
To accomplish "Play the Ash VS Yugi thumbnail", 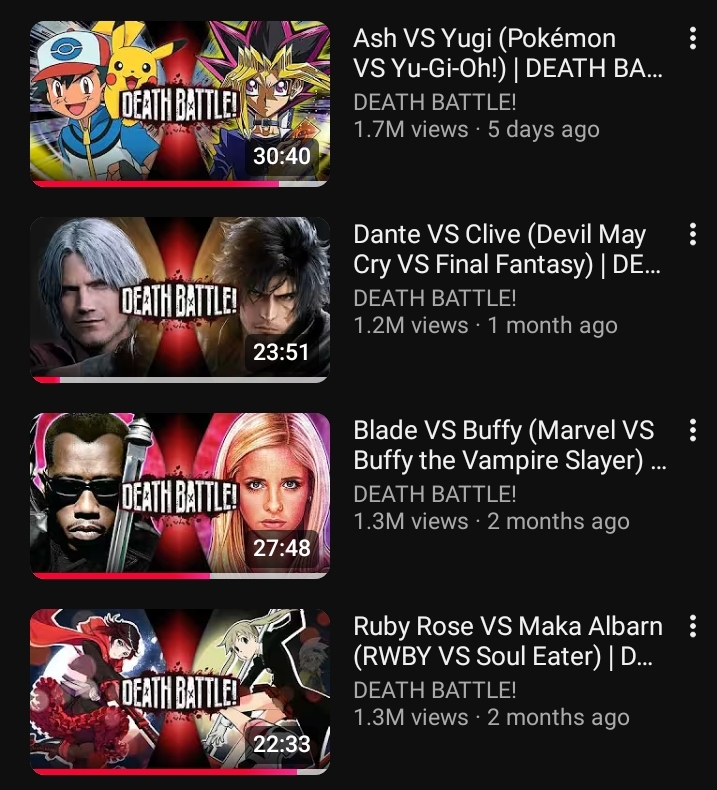I will (180, 104).
